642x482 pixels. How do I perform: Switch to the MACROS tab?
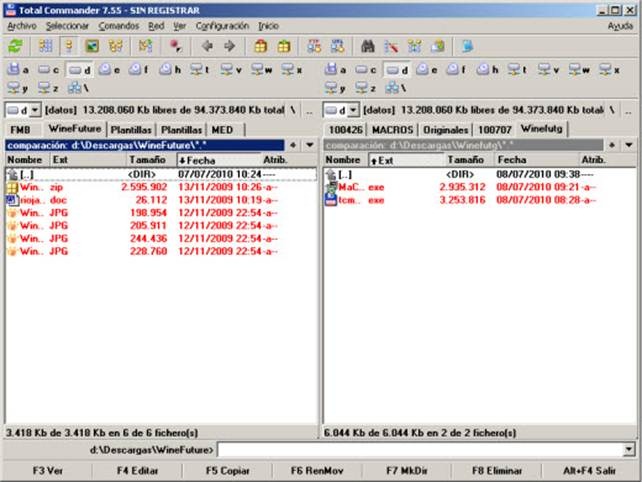392,129
